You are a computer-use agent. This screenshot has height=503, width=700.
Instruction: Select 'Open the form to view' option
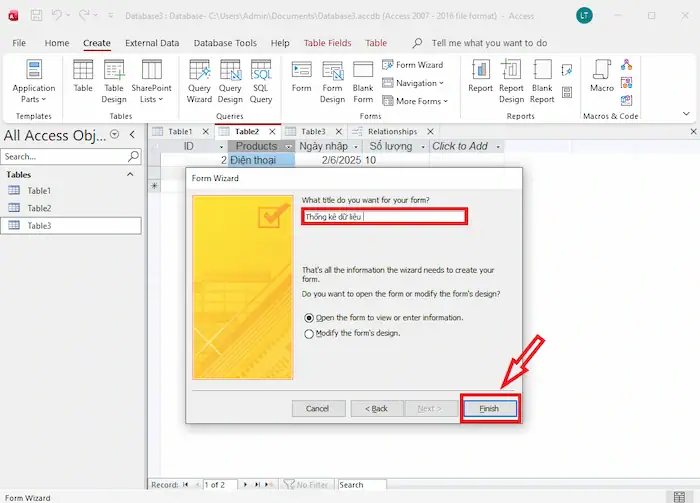[x=309, y=317]
